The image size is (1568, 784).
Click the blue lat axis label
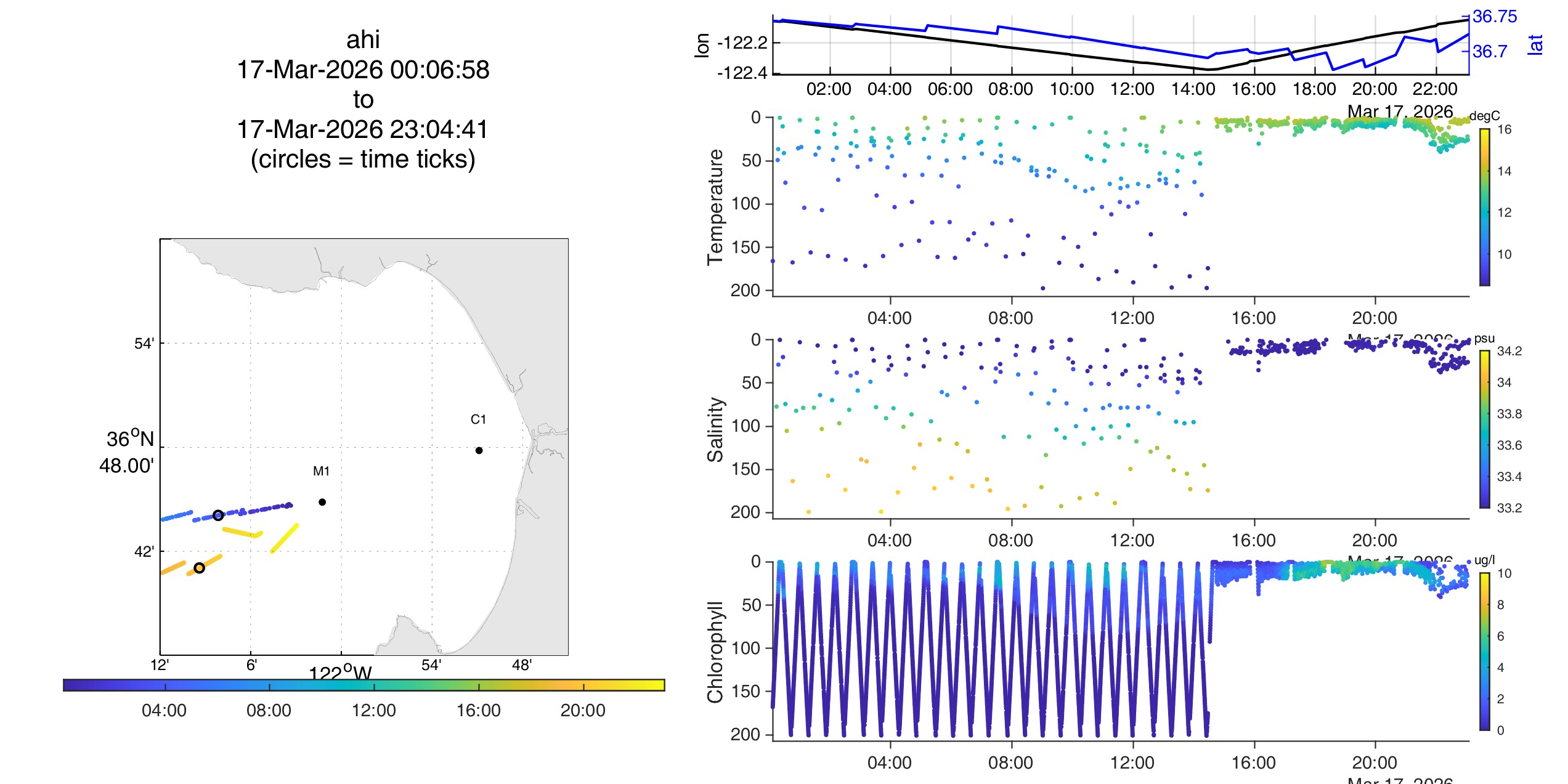[1535, 44]
